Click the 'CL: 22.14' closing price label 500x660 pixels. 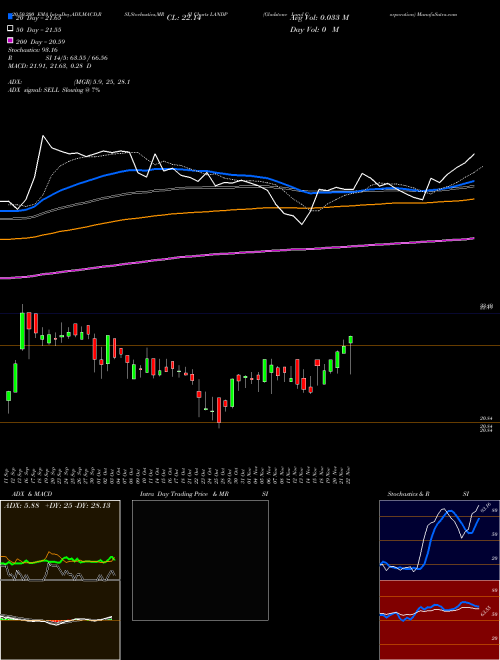(182, 18)
